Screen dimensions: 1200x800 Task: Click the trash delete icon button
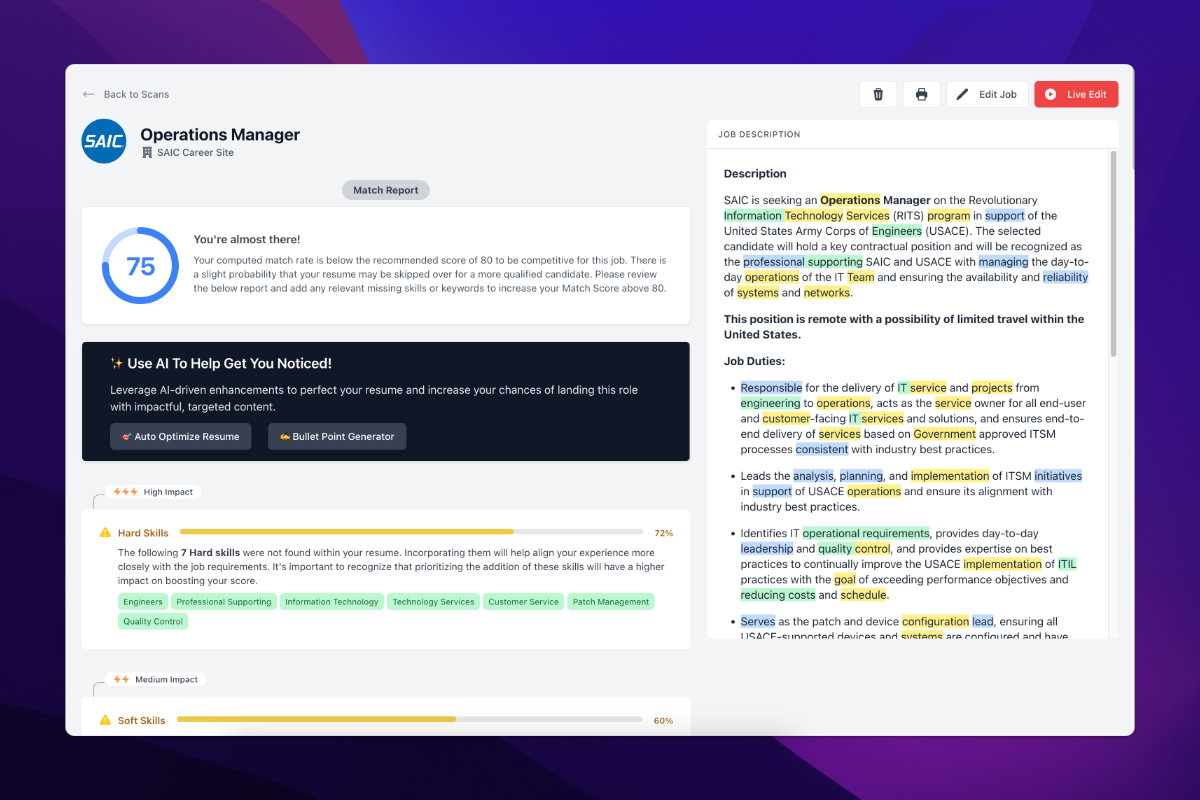tap(878, 94)
